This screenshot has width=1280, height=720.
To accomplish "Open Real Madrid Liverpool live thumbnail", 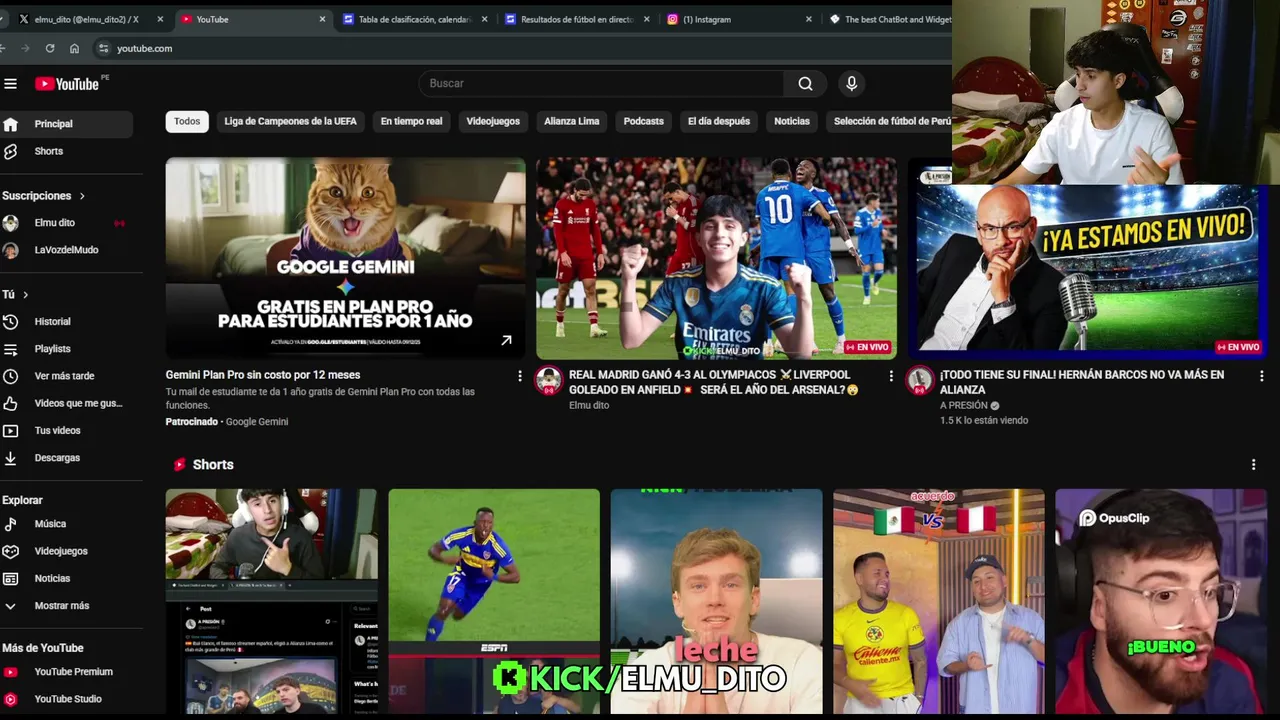I will click(716, 258).
